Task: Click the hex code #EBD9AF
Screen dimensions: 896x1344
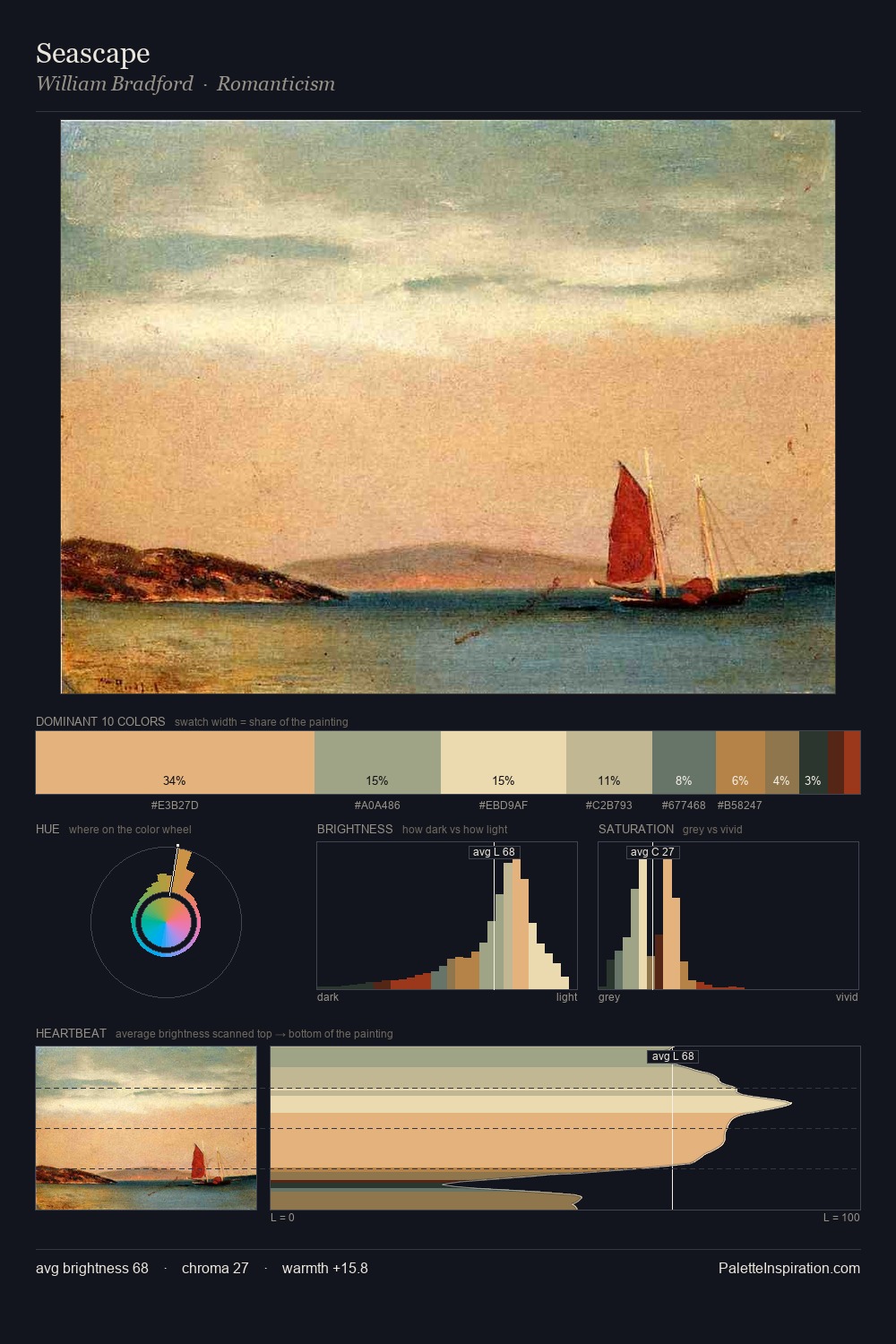Action: pos(504,806)
